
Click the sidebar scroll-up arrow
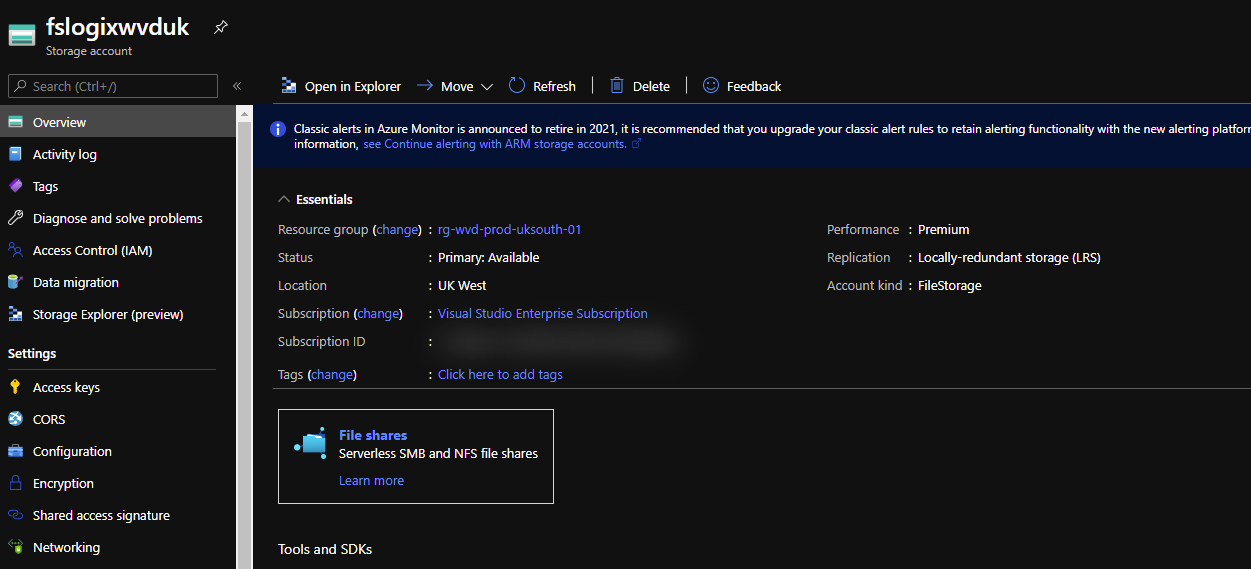[x=244, y=113]
